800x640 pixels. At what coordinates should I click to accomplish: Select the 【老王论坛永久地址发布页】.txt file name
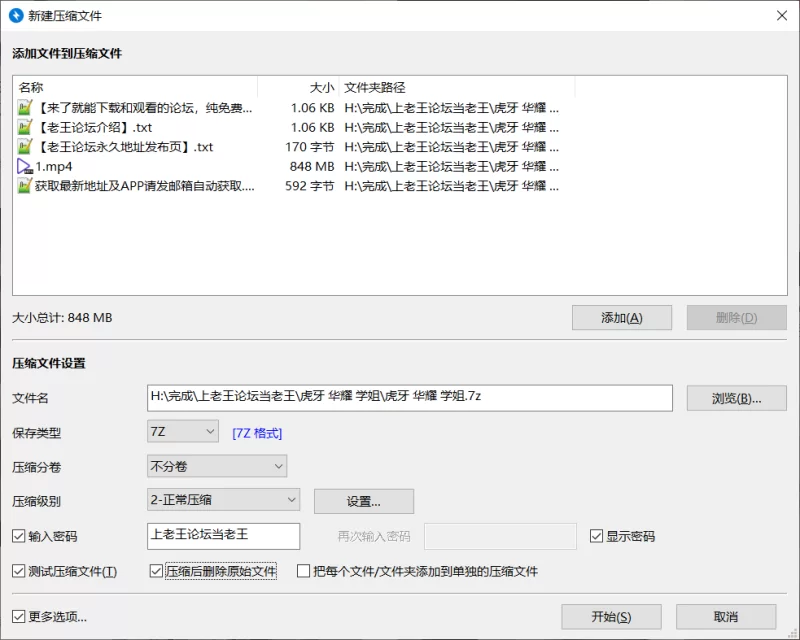(124, 147)
